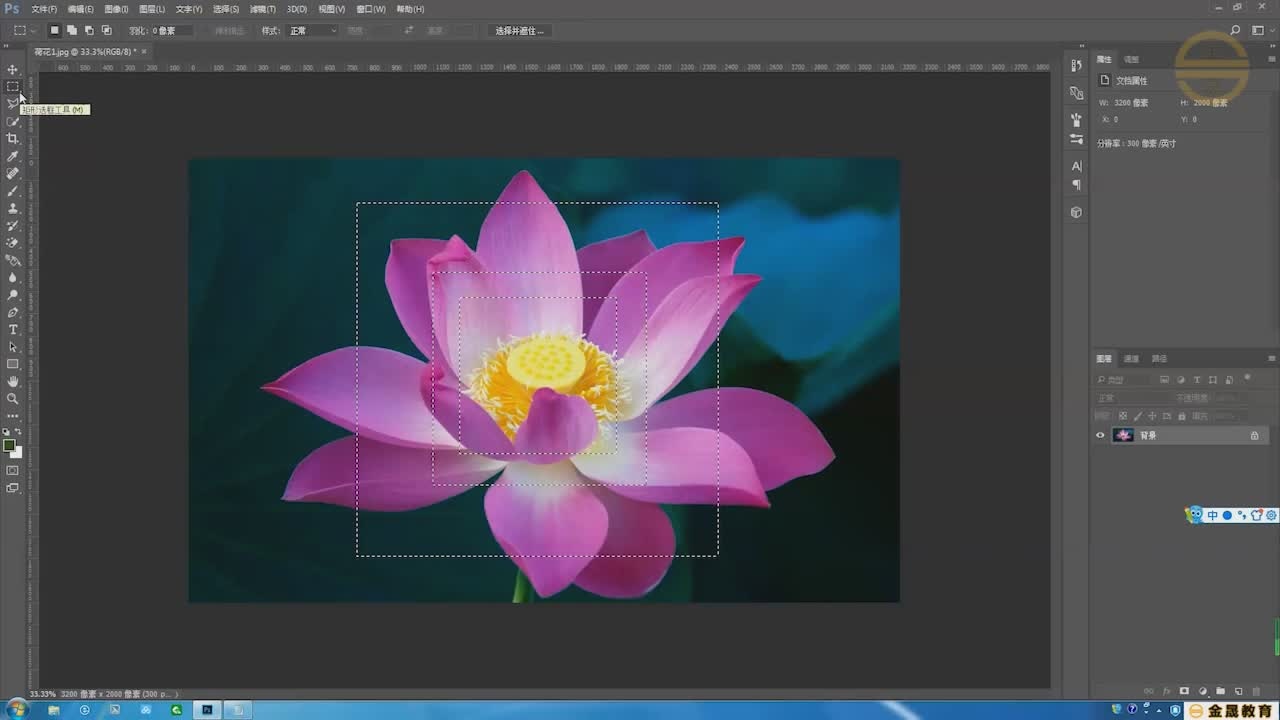The width and height of the screenshot is (1280, 720).
Task: Open the 样式 style dropdown
Action: (x=312, y=31)
